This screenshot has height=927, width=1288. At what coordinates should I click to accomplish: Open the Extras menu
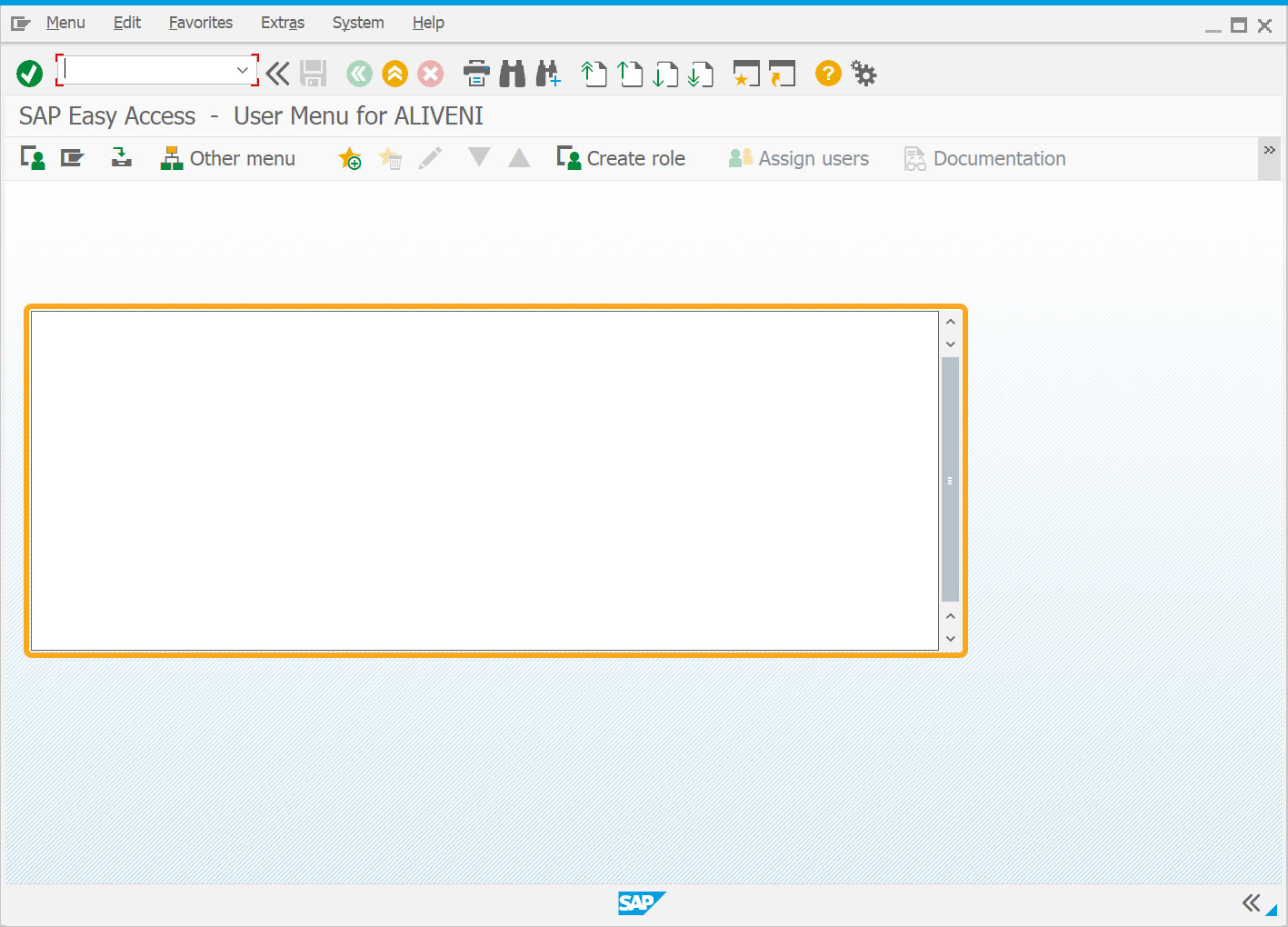point(283,23)
